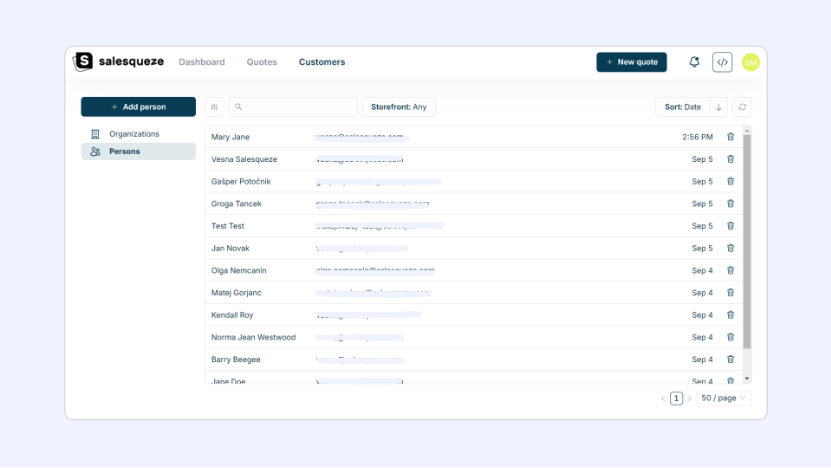Open the notifications bell
The width and height of the screenshot is (831, 468).
coord(694,62)
